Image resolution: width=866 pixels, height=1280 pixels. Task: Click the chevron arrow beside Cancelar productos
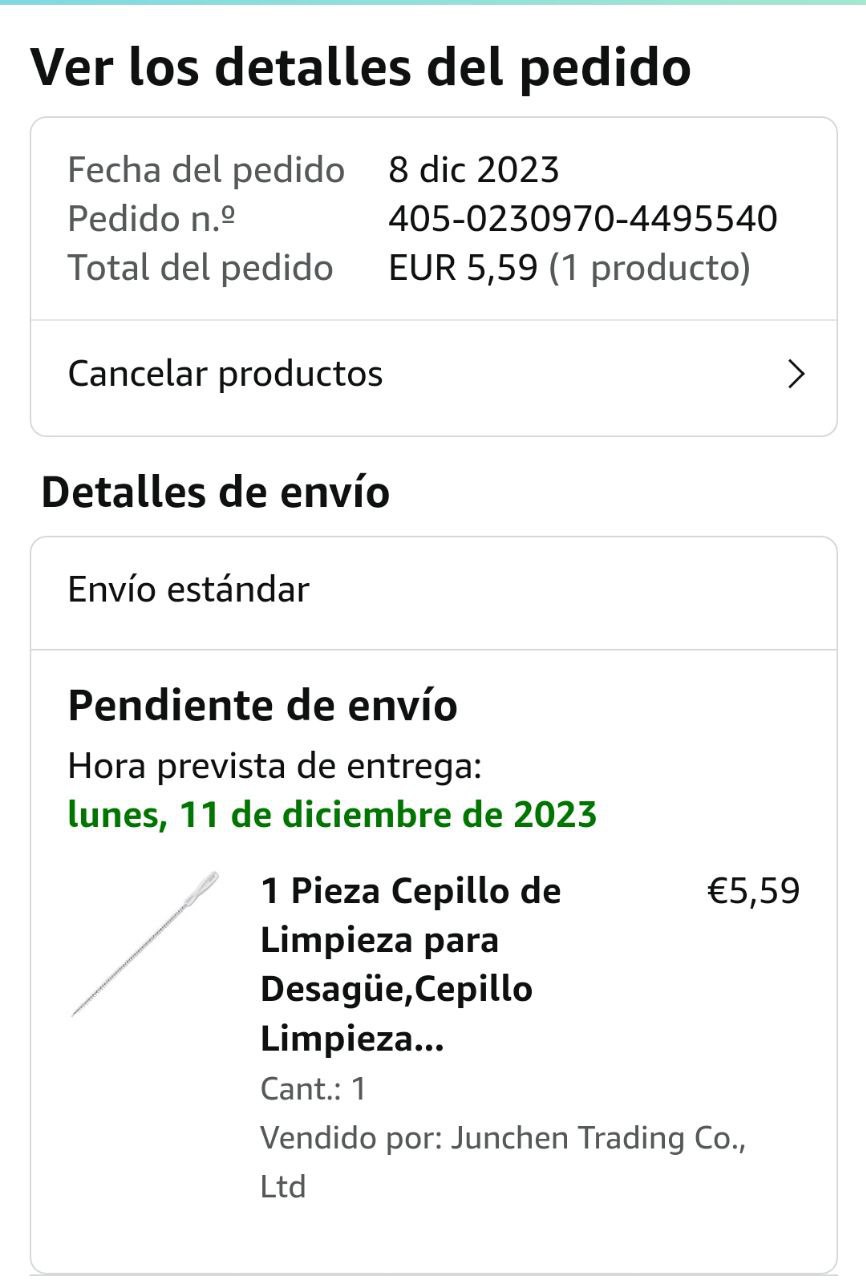796,374
